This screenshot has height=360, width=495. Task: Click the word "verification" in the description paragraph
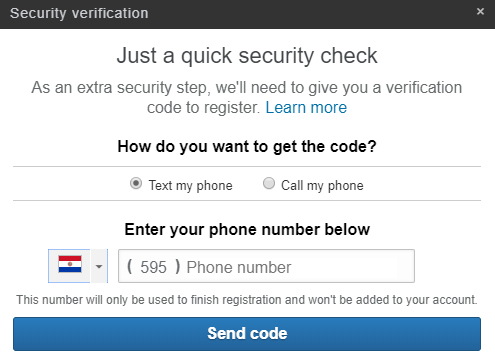[424, 88]
